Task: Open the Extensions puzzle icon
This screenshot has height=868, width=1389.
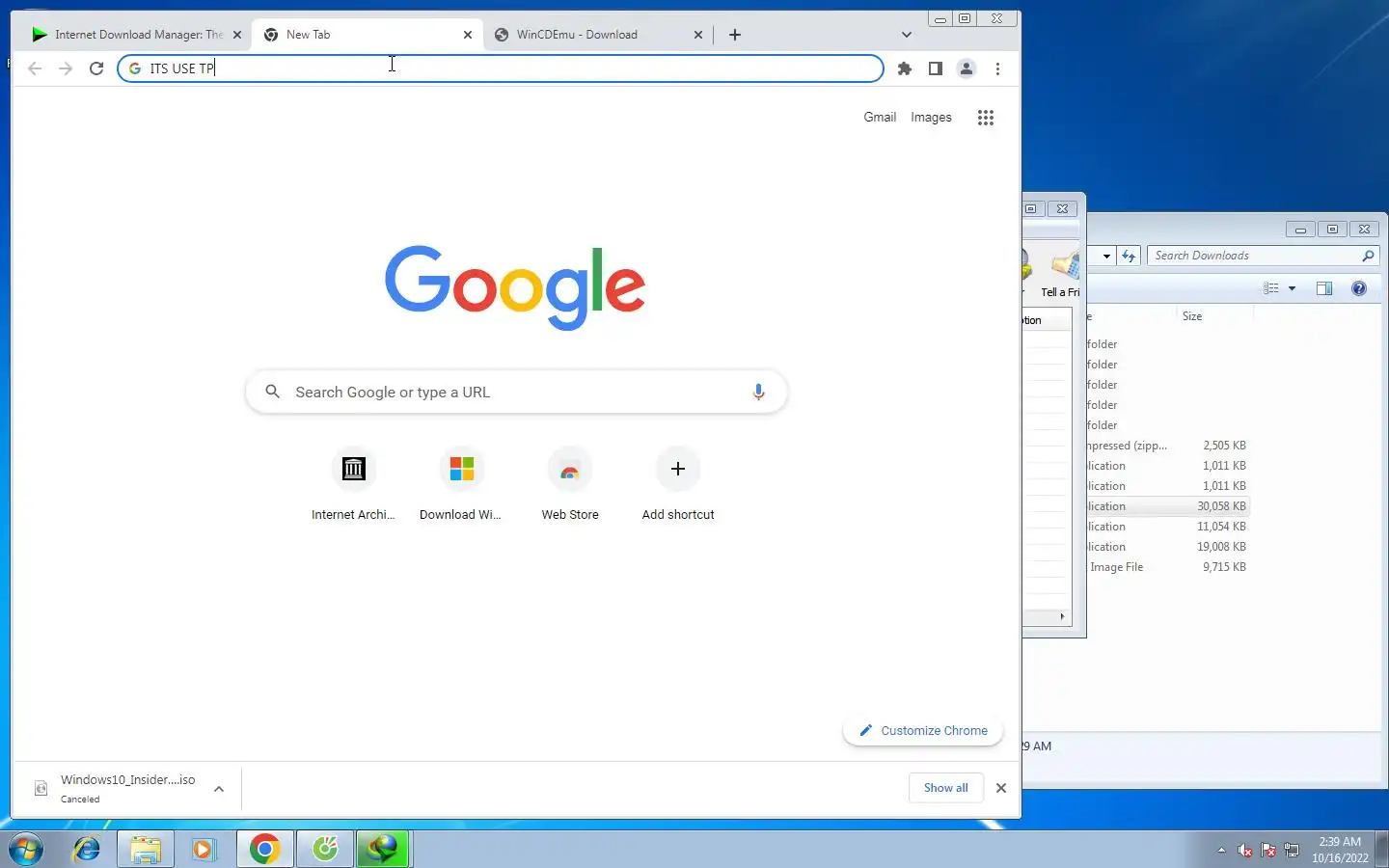Action: [x=905, y=68]
